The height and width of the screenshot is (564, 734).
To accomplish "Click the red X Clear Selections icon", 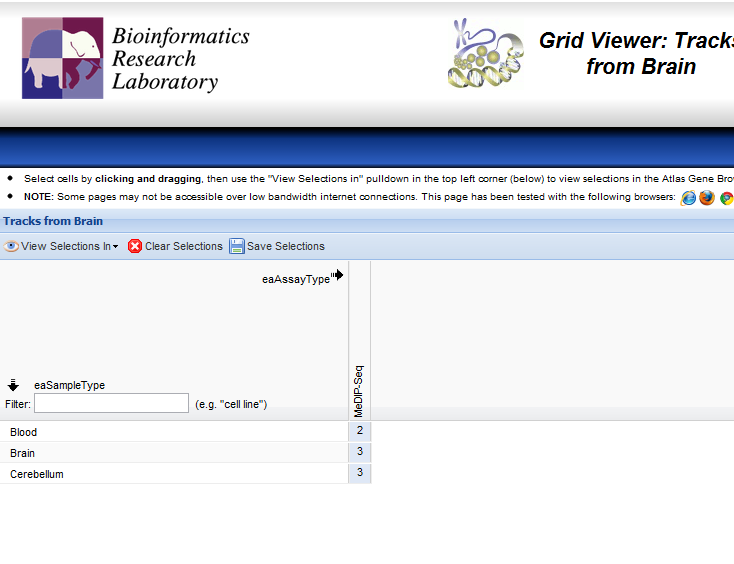I will coord(135,246).
